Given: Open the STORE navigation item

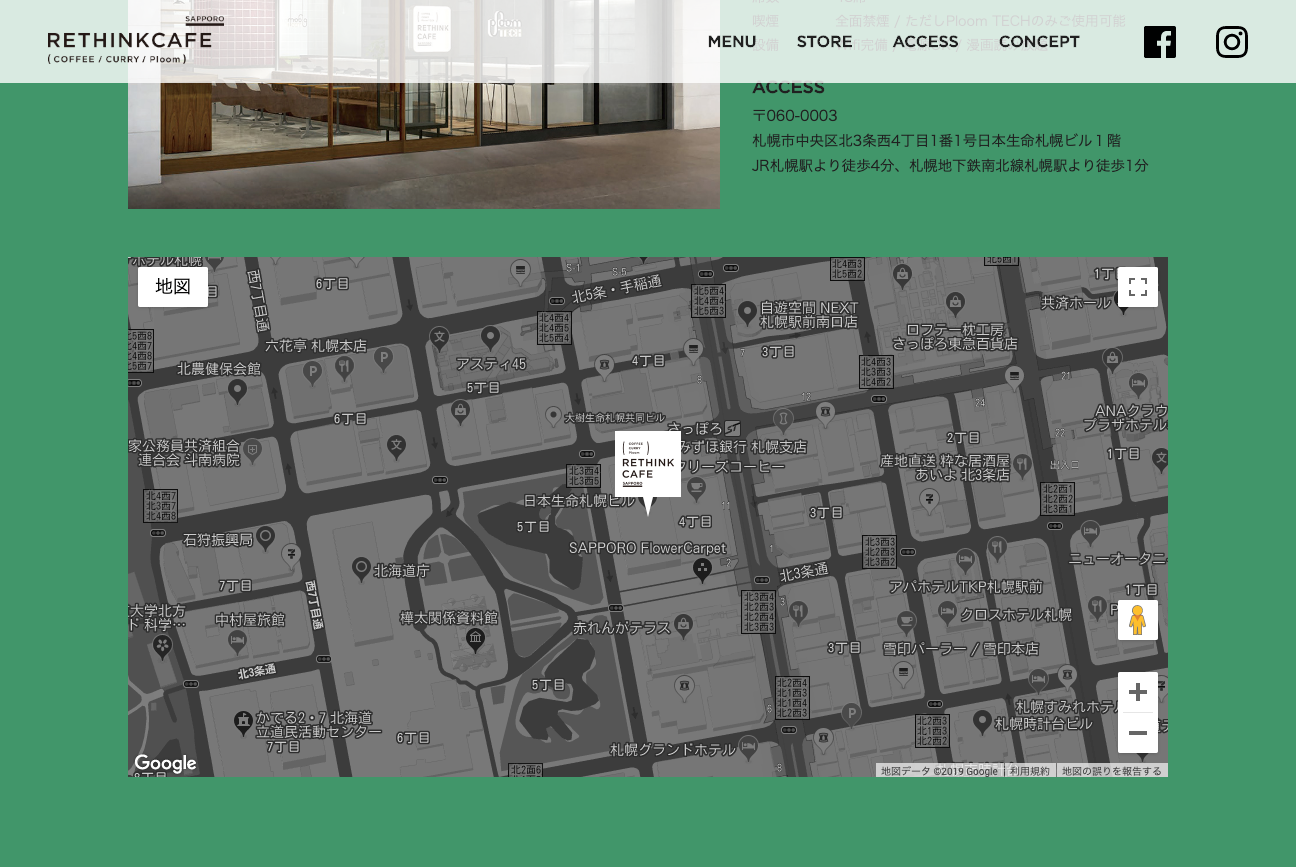Looking at the screenshot, I should click(x=825, y=42).
